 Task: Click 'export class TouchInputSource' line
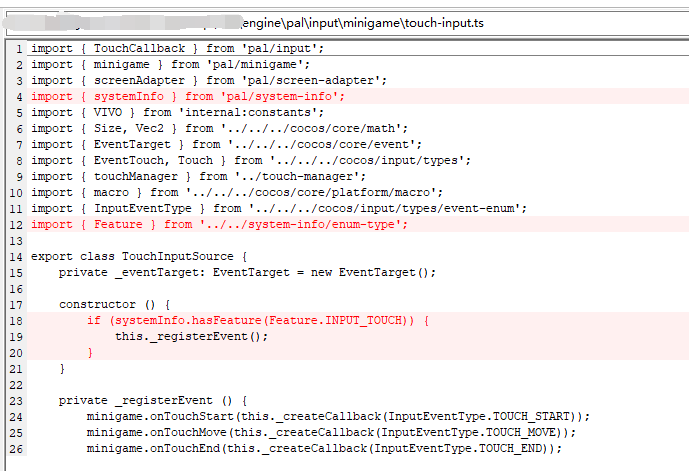(x=139, y=256)
